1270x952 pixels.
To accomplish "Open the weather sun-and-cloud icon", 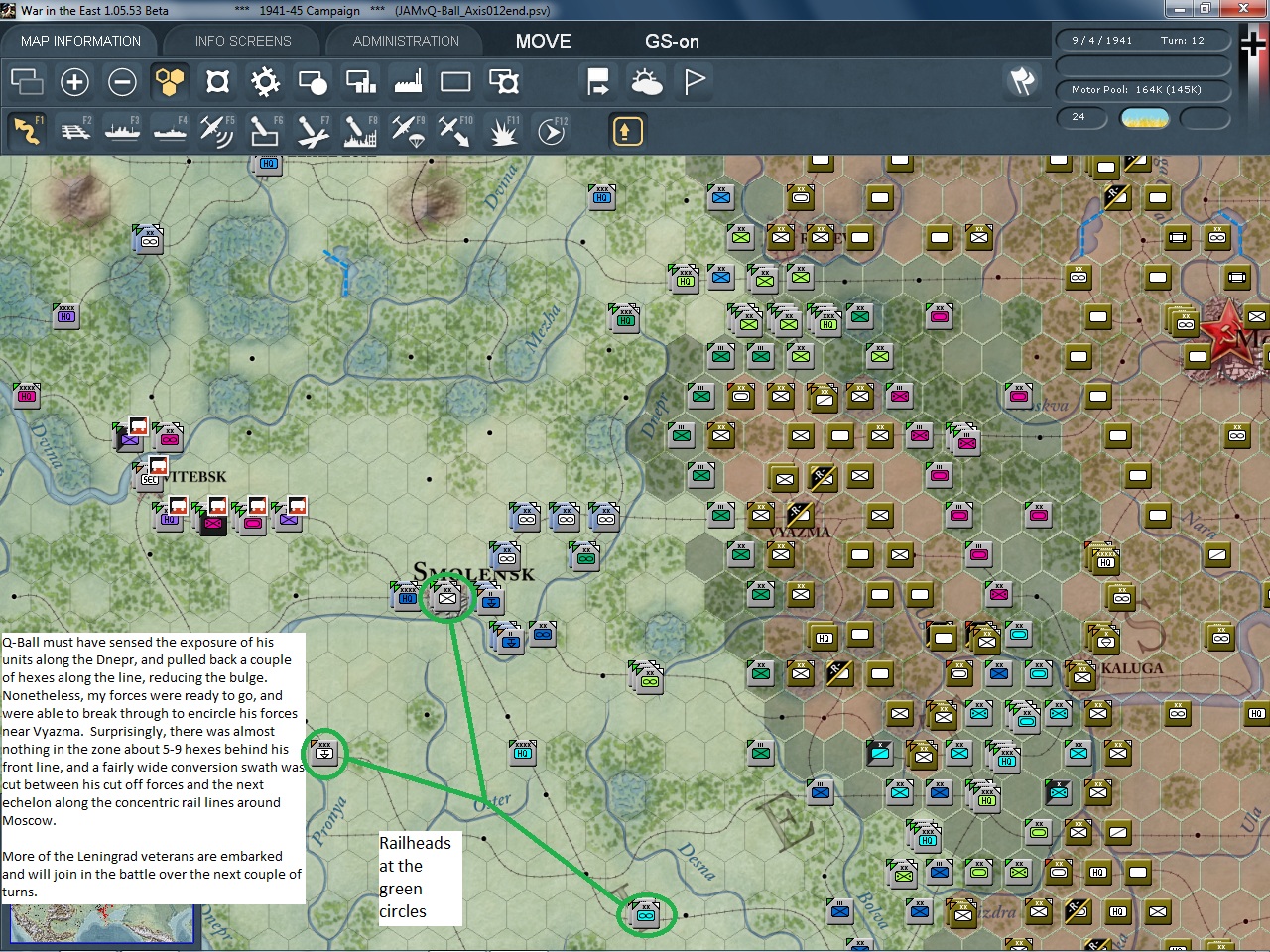I will (646, 82).
